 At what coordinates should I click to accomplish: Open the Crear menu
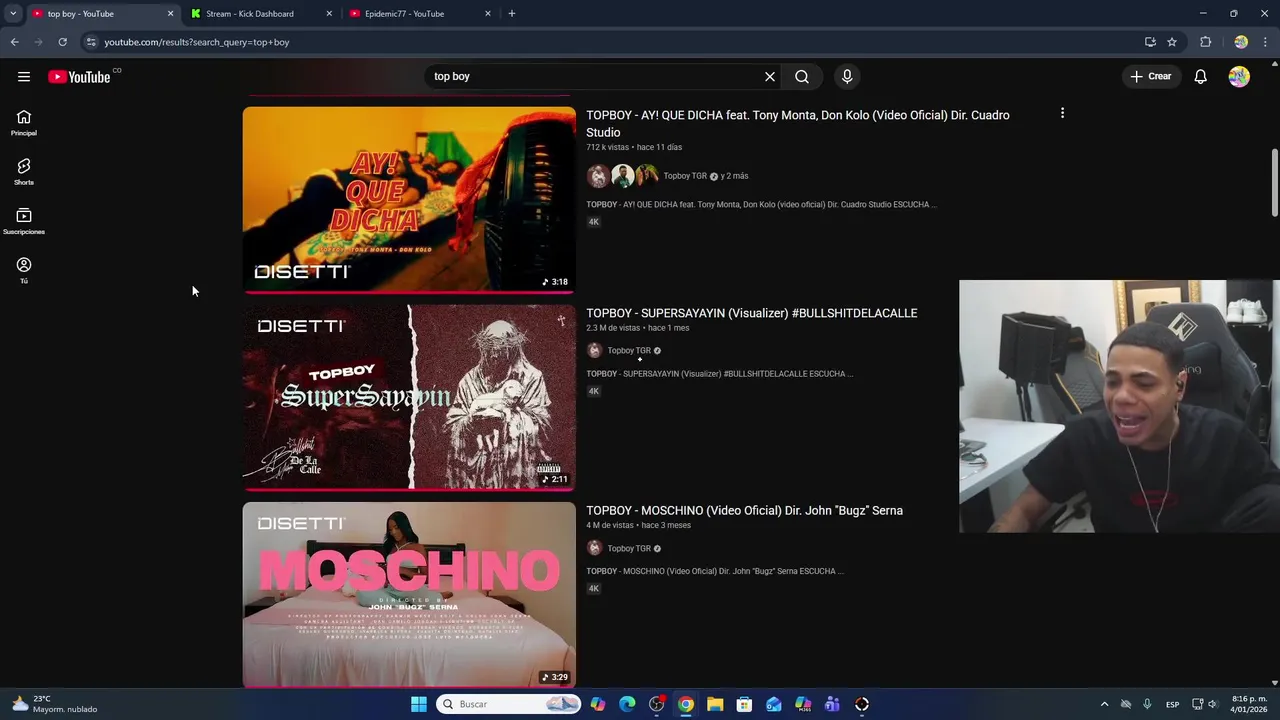click(x=1150, y=76)
